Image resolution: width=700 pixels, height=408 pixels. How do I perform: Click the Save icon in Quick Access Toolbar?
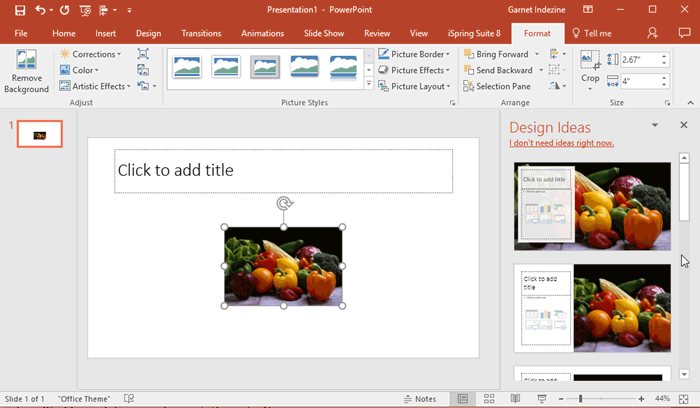pyautogui.click(x=19, y=10)
